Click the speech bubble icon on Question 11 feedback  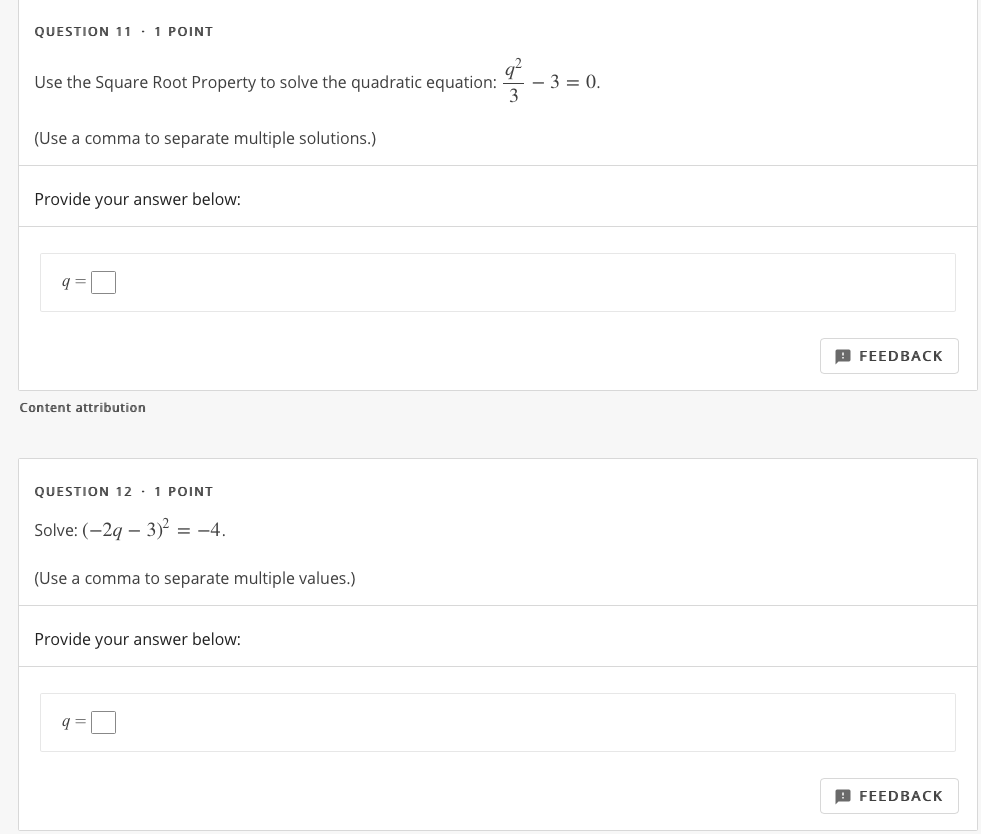843,356
